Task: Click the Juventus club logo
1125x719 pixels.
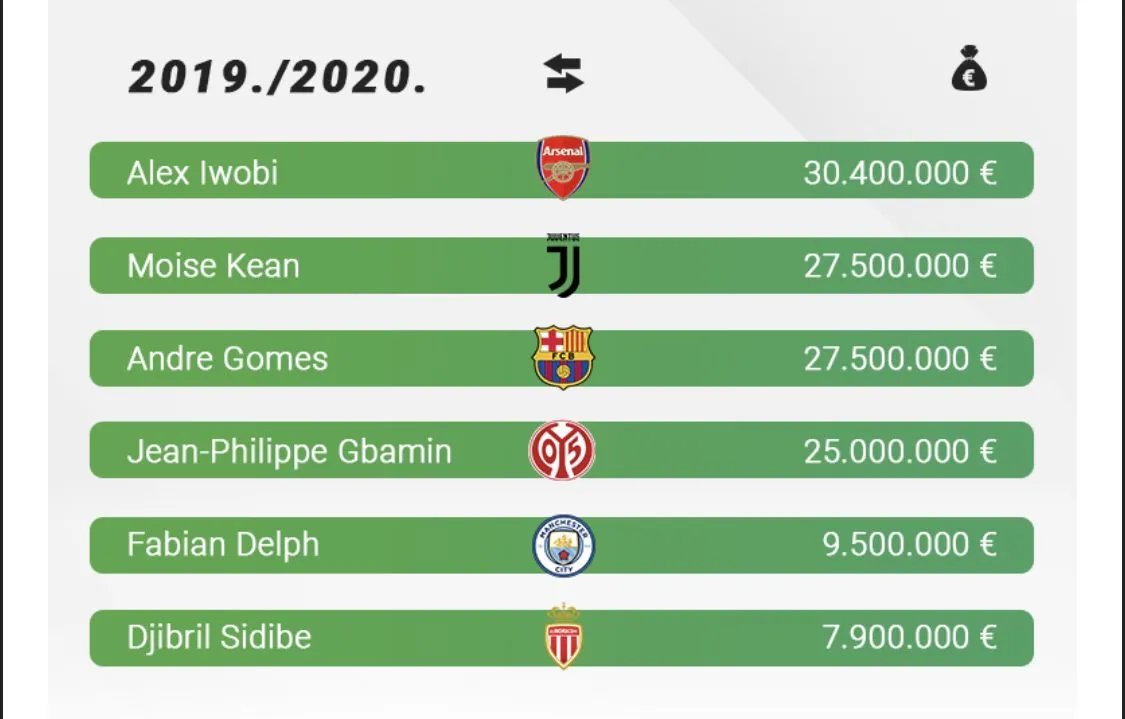Action: (563, 266)
